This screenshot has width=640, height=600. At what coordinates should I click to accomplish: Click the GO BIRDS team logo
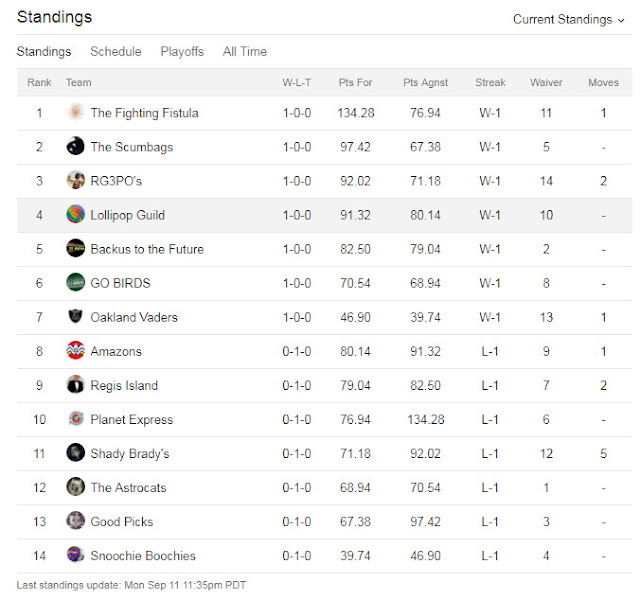75,283
